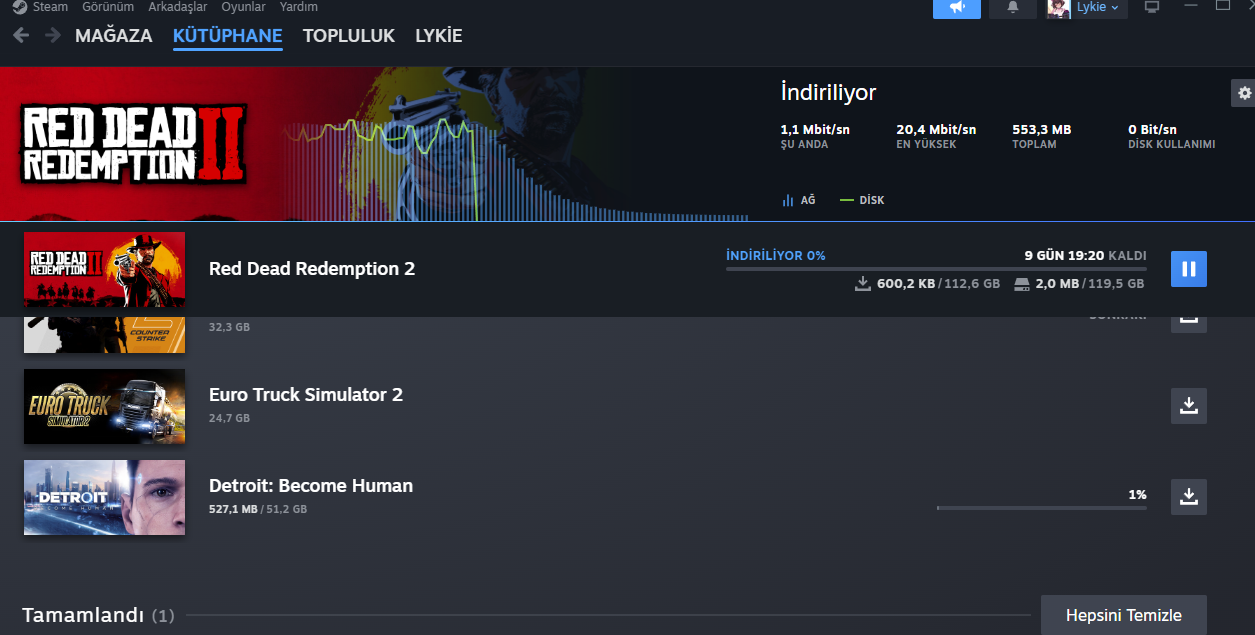Click Red Dead Redemption 2 thumbnail
Viewport: 1255px width, 635px height.
coord(105,269)
